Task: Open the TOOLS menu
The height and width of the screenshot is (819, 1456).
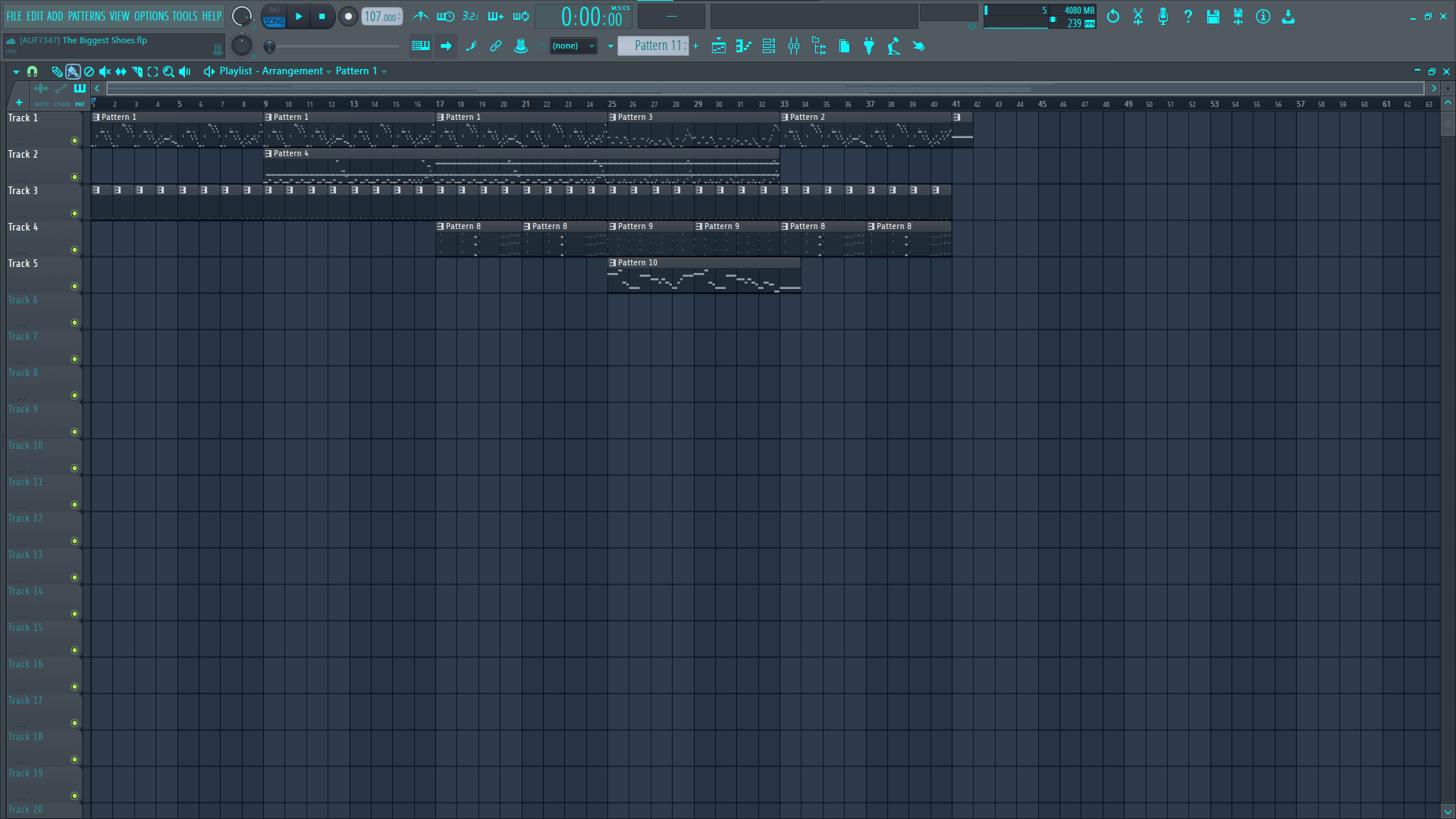Action: pyautogui.click(x=184, y=16)
